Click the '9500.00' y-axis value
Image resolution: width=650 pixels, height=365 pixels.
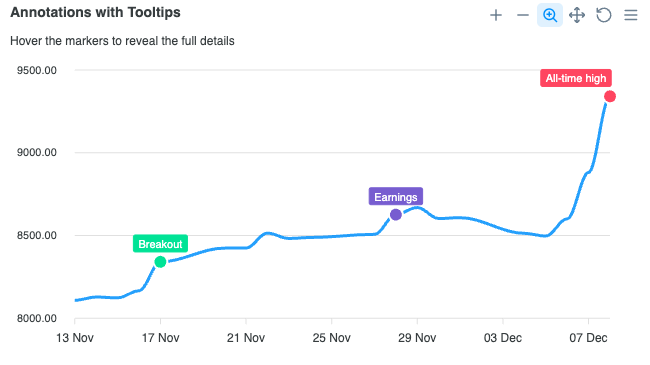[x=37, y=70]
